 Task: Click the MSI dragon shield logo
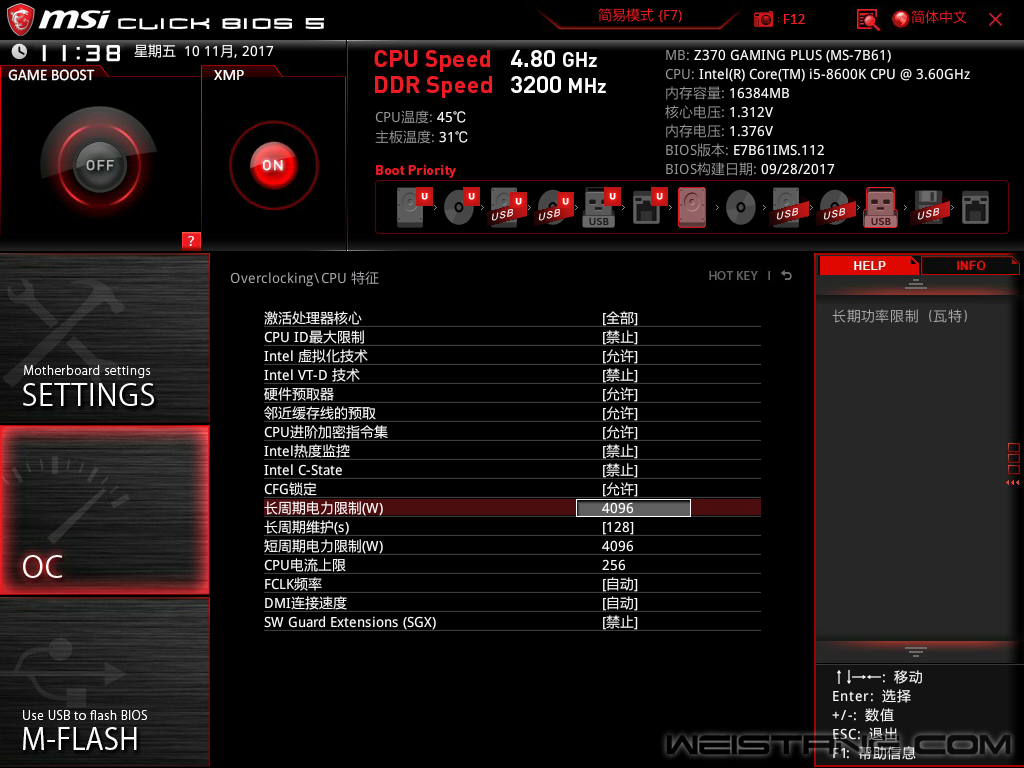(x=20, y=20)
